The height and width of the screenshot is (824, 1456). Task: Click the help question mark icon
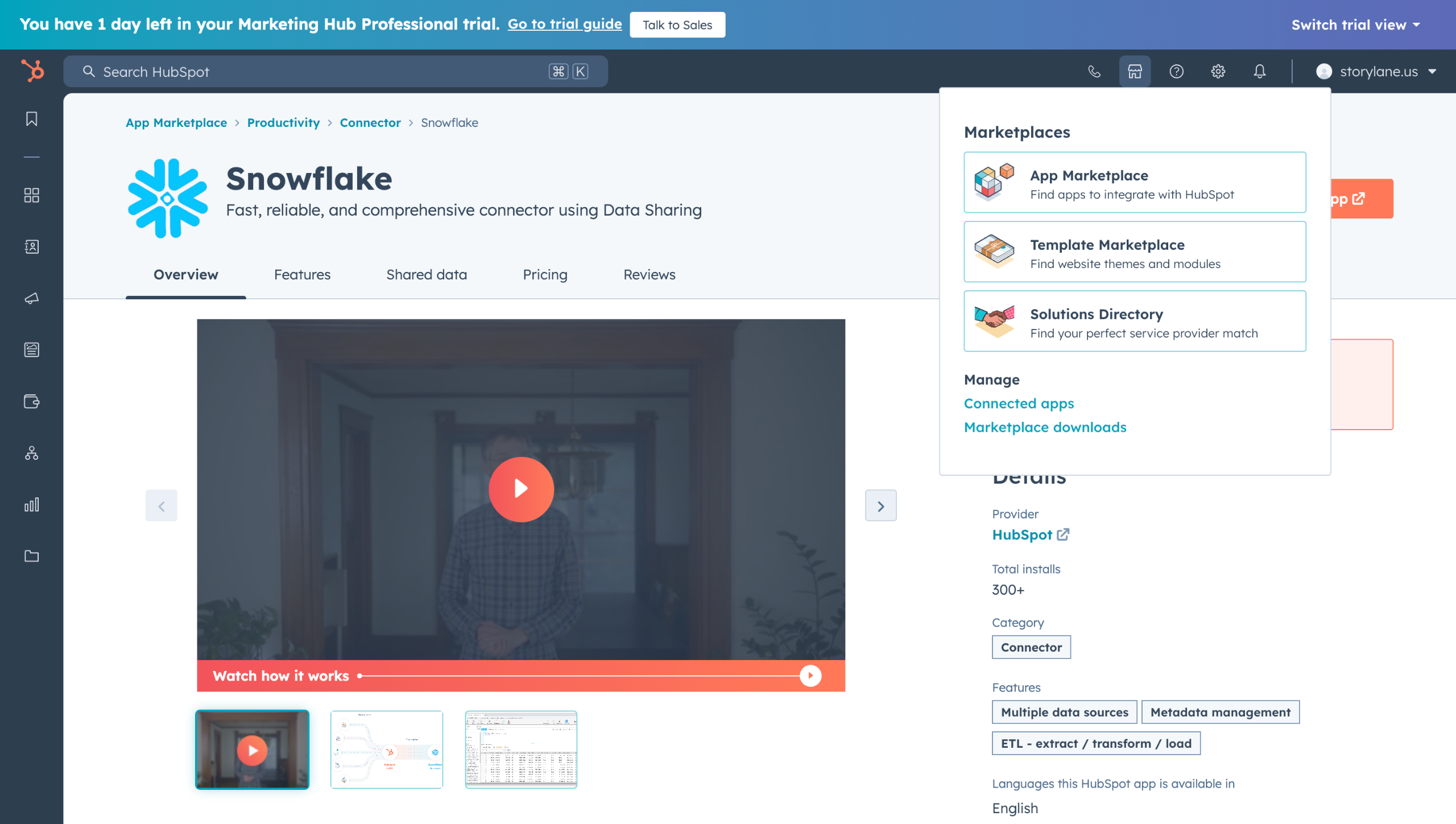pos(1176,72)
